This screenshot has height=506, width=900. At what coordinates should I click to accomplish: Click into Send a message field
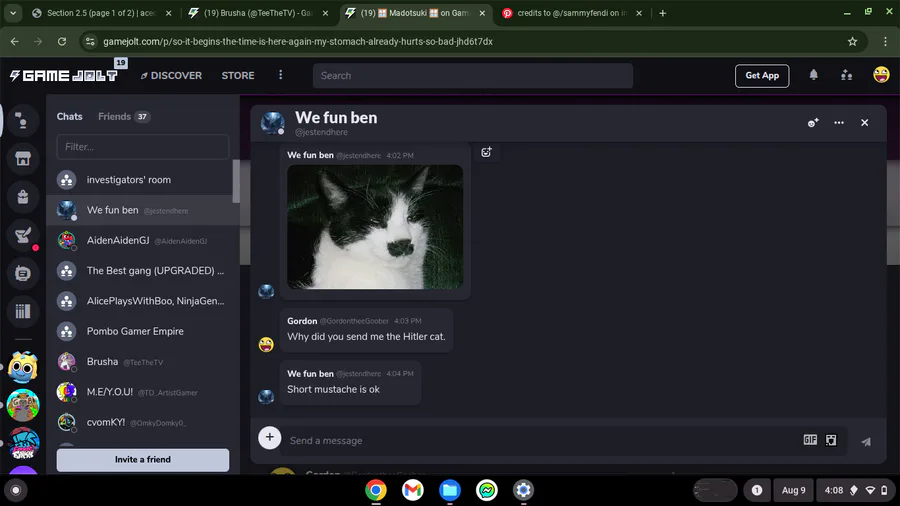point(540,441)
